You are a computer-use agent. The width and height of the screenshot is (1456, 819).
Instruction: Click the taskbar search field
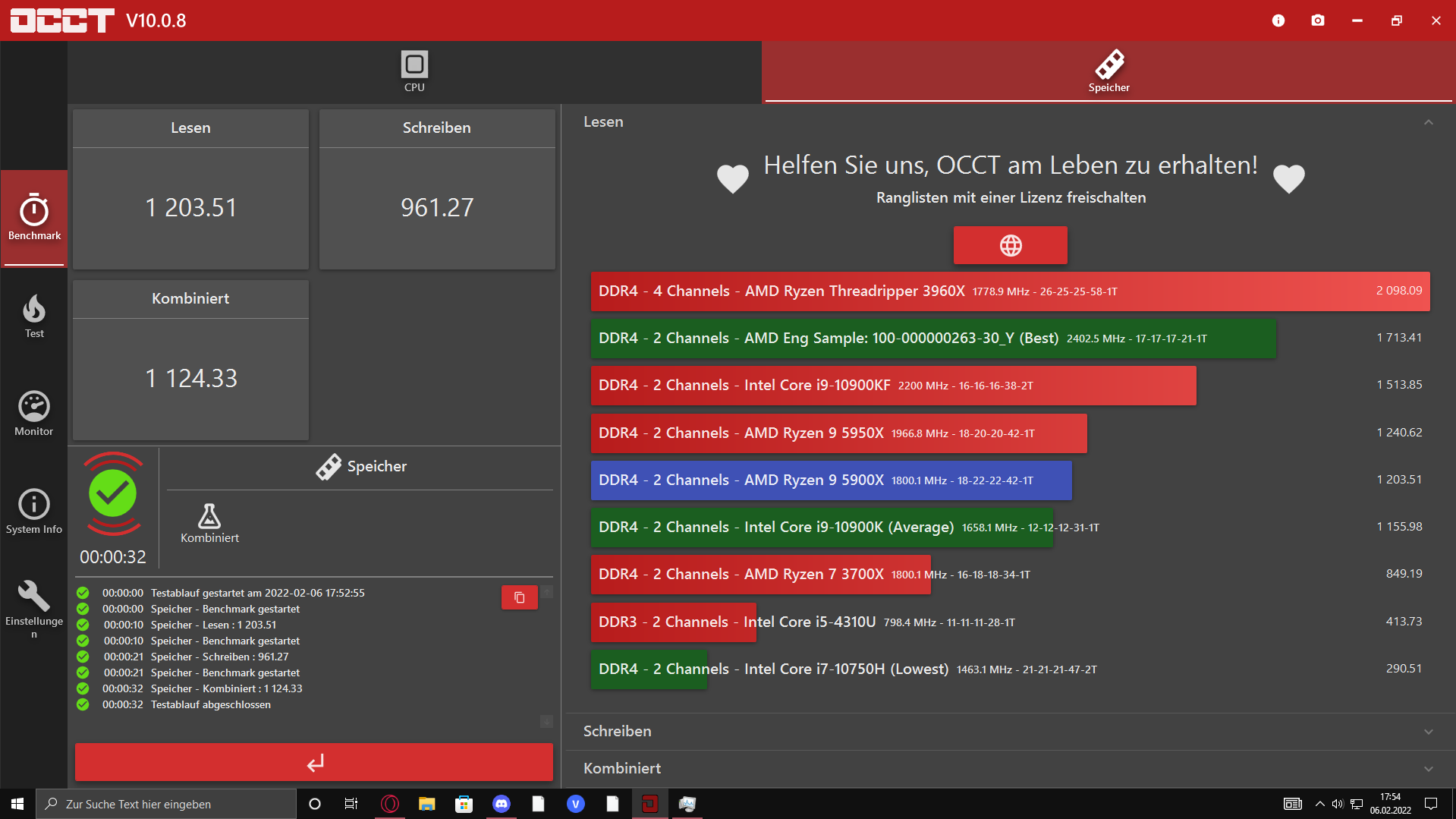[166, 804]
